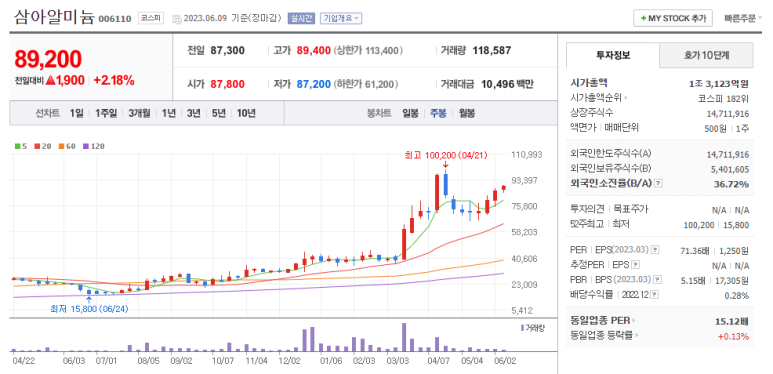773x374 pixels.
Task: Open the 기업개요 dropdown
Action: (x=341, y=18)
